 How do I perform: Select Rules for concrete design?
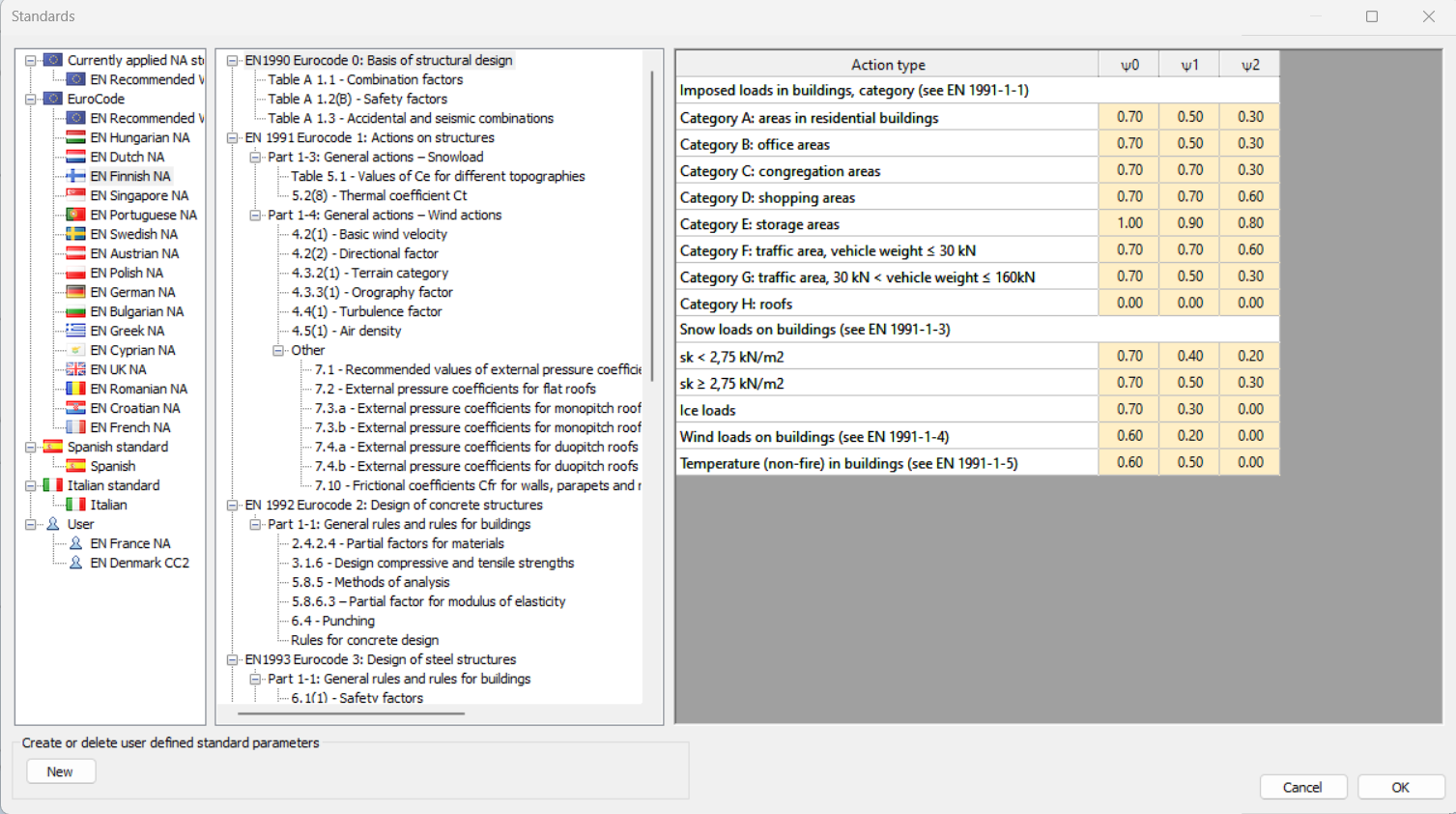pyautogui.click(x=364, y=640)
